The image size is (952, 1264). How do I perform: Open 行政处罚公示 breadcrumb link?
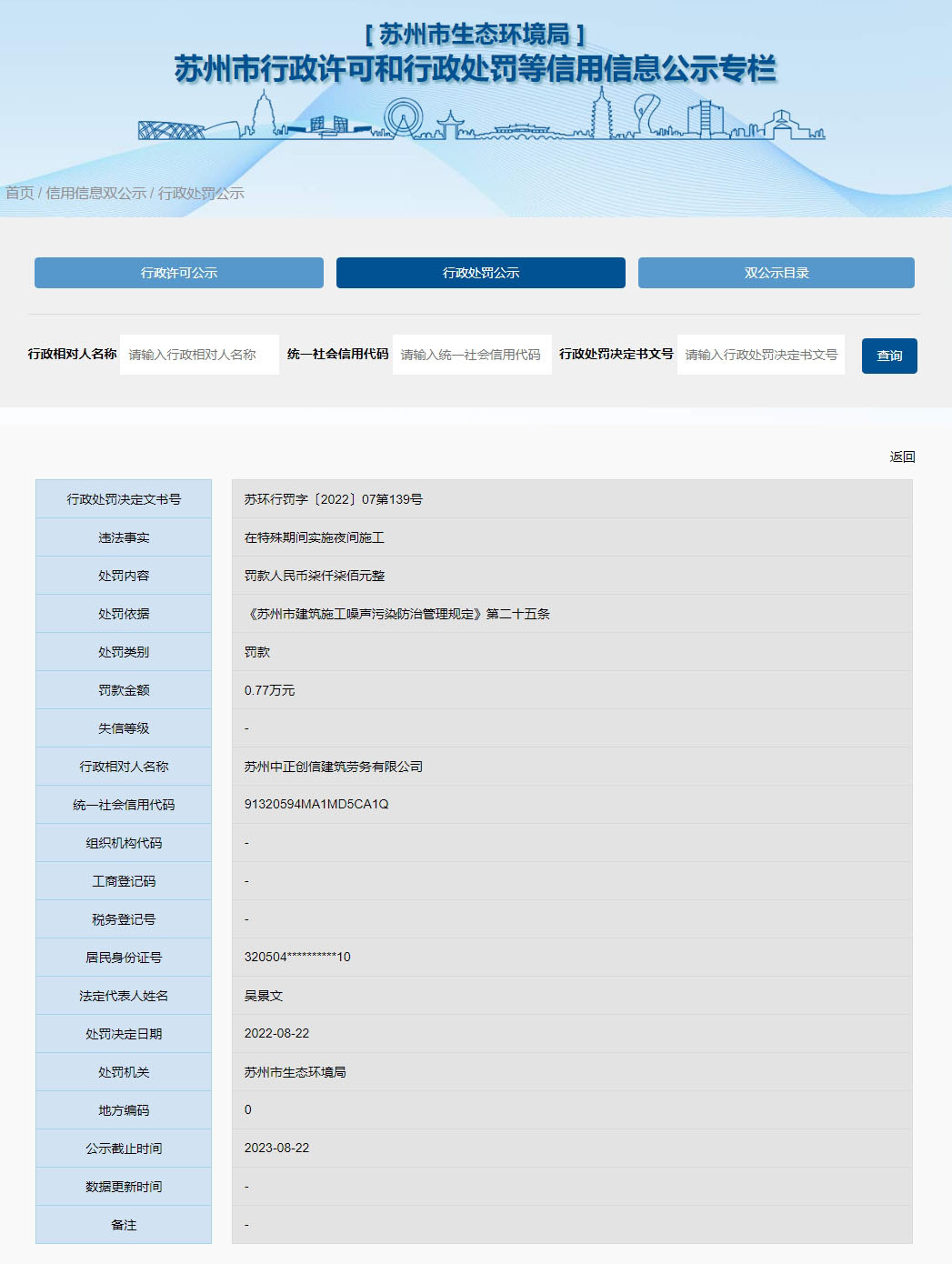(x=201, y=193)
